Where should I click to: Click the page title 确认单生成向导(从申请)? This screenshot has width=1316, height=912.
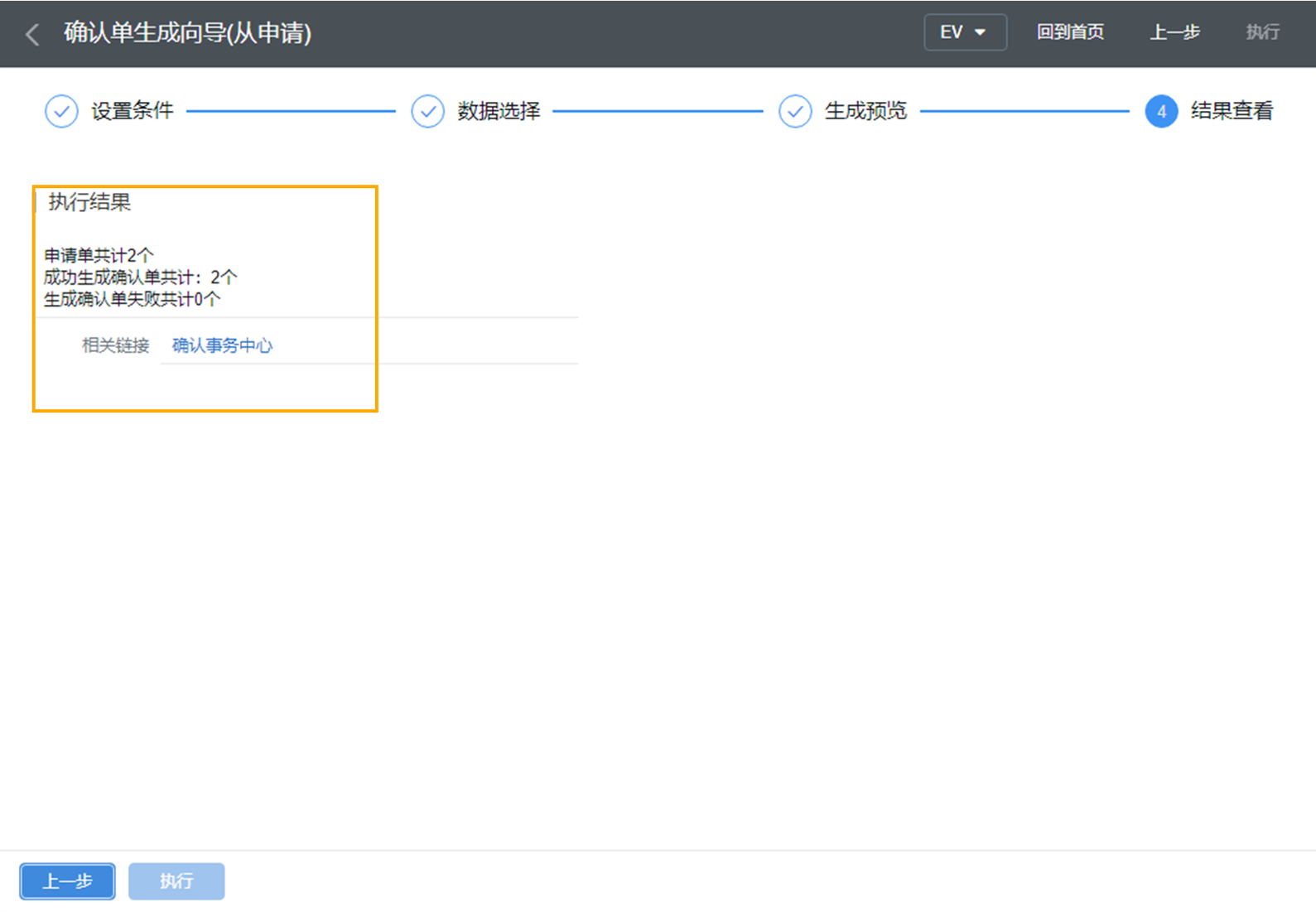coord(188,33)
